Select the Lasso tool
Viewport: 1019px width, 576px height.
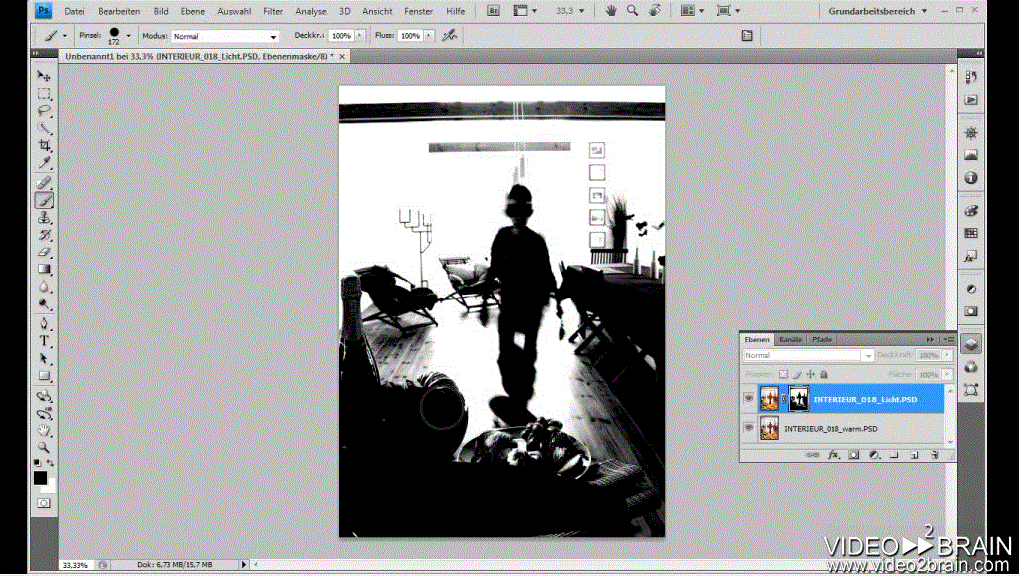coord(44,111)
